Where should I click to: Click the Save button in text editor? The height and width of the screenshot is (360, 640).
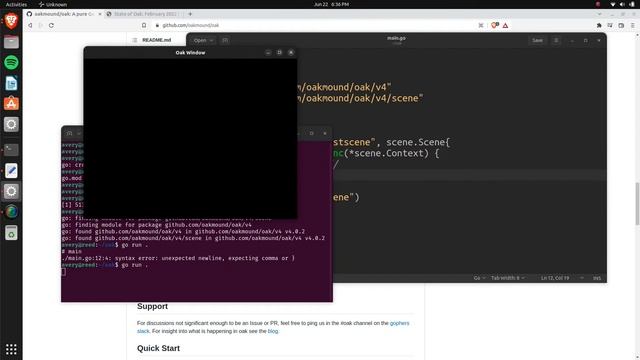click(537, 40)
